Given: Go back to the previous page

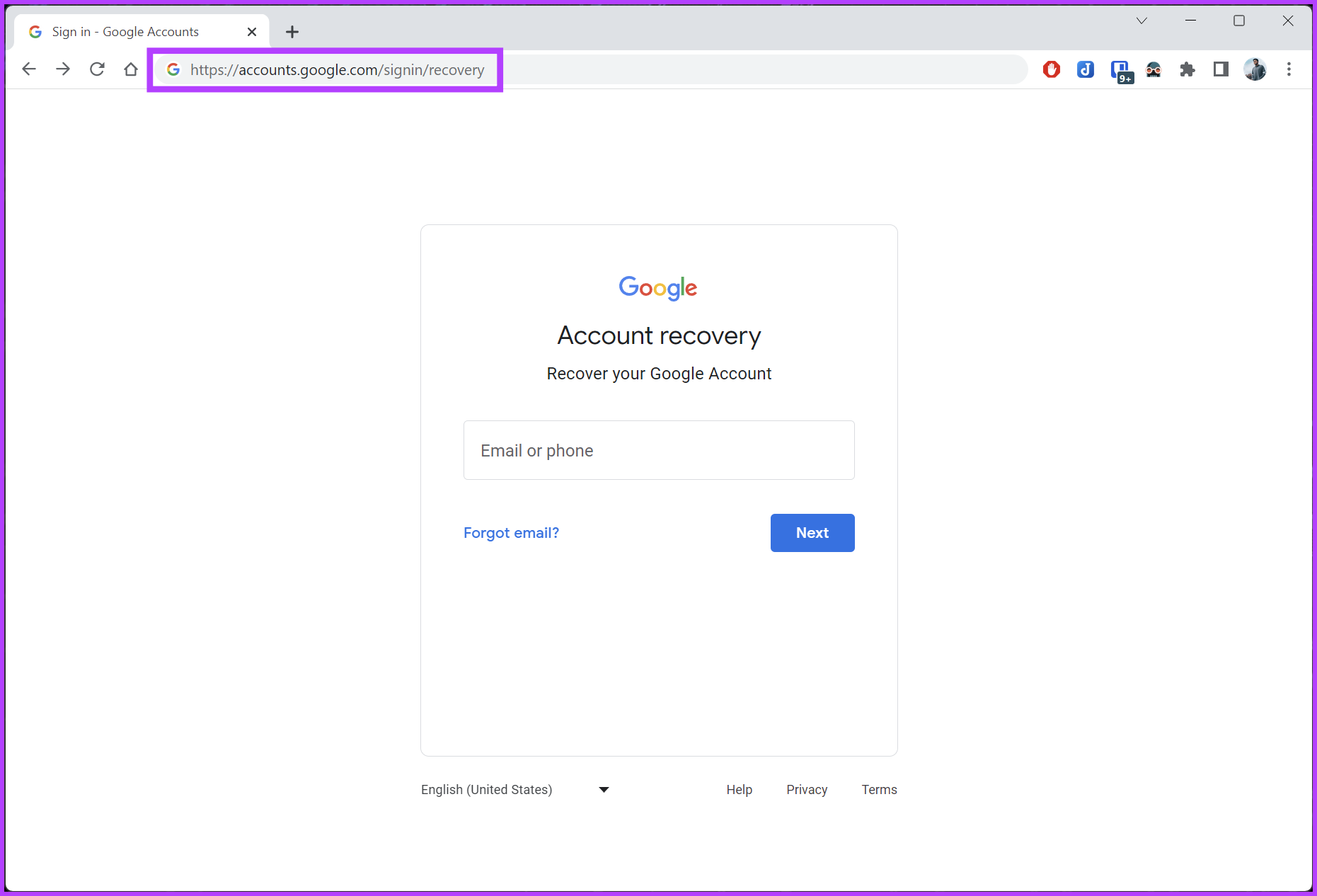Looking at the screenshot, I should click(x=29, y=69).
